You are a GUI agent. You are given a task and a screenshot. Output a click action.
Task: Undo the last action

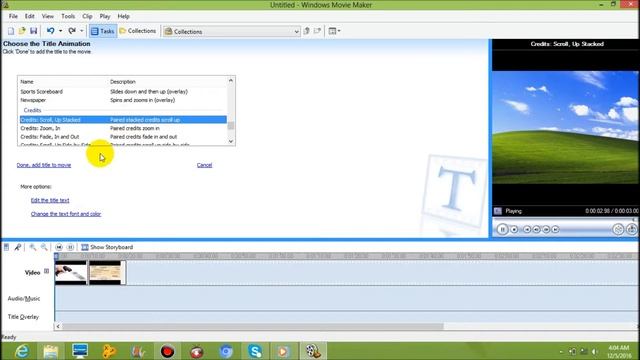tap(51, 31)
